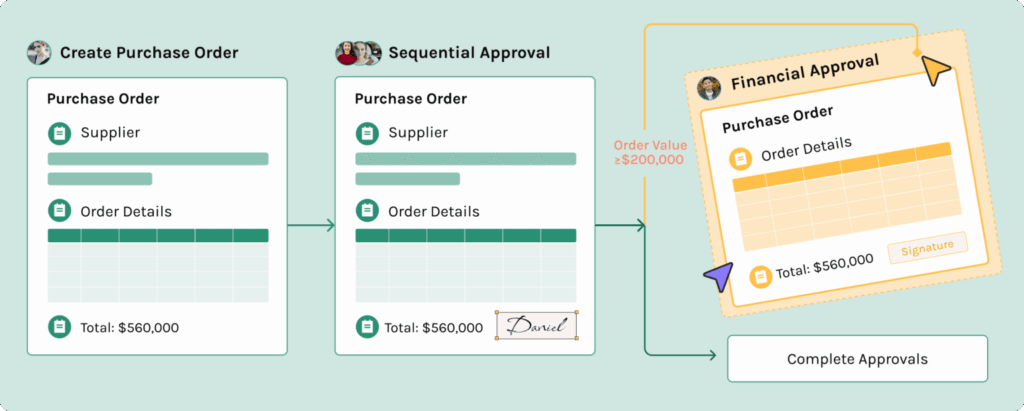Click the Signature button in Financial Approval
The image size is (1024, 411).
coord(927,247)
